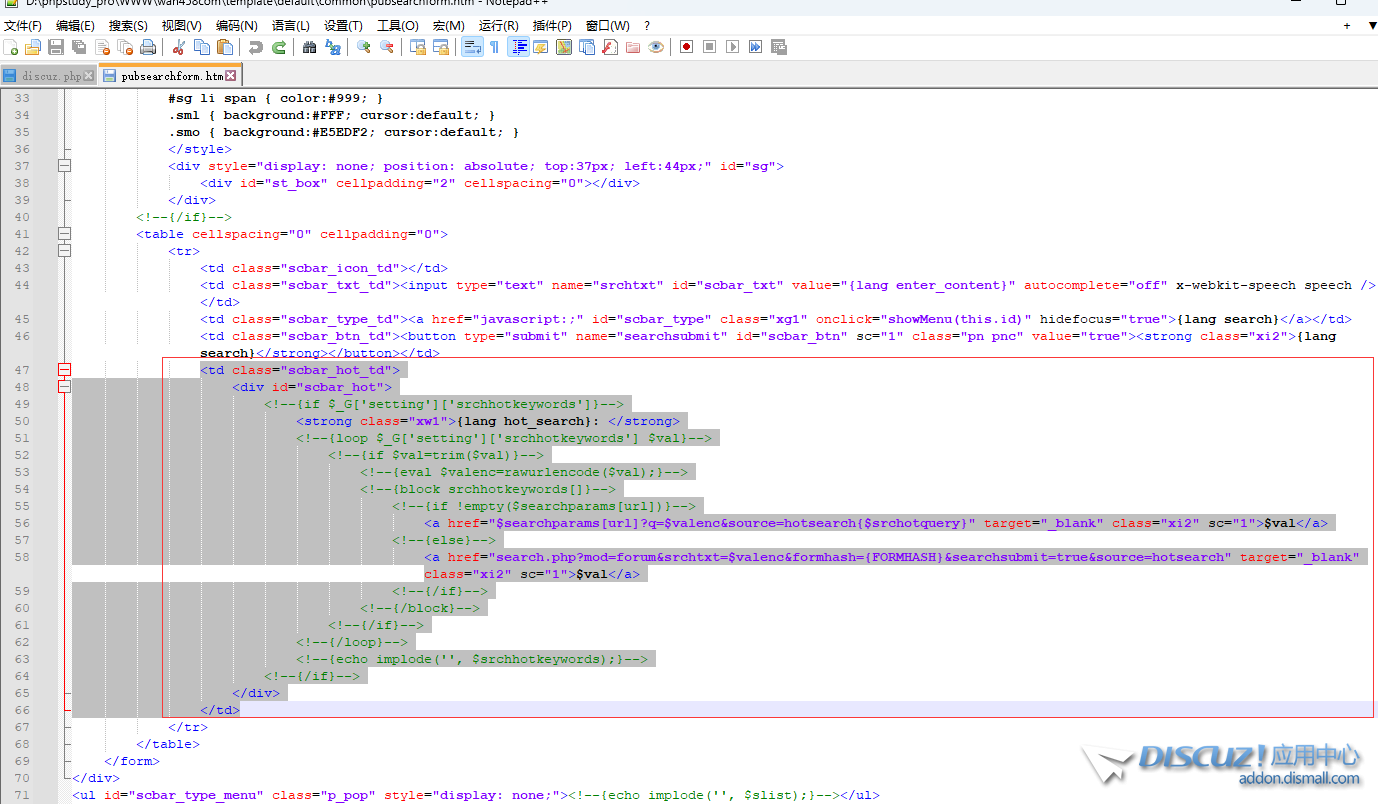Click the Play macro icon
Screen dimensions: 1378x804
tap(732, 47)
